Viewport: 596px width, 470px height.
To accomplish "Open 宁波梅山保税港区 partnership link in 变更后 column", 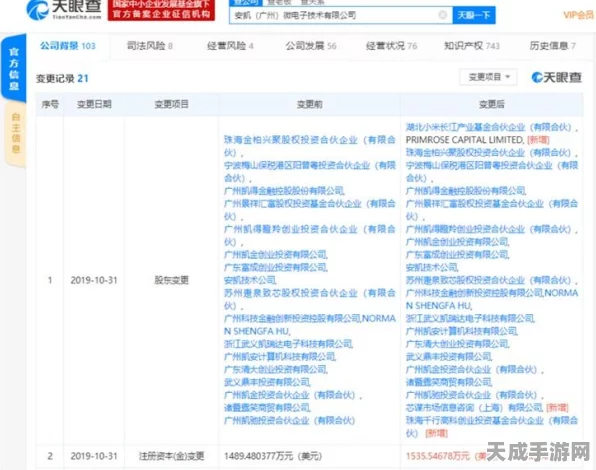I will pos(491,171).
